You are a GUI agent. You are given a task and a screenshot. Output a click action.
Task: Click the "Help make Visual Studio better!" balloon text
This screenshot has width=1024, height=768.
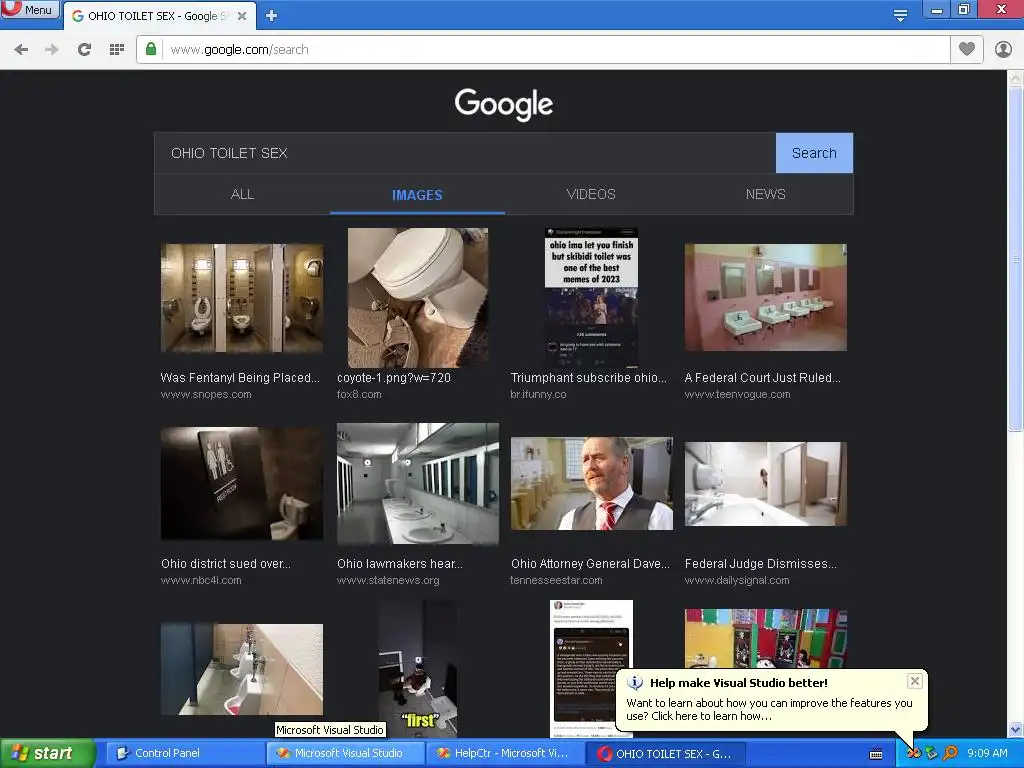click(739, 683)
